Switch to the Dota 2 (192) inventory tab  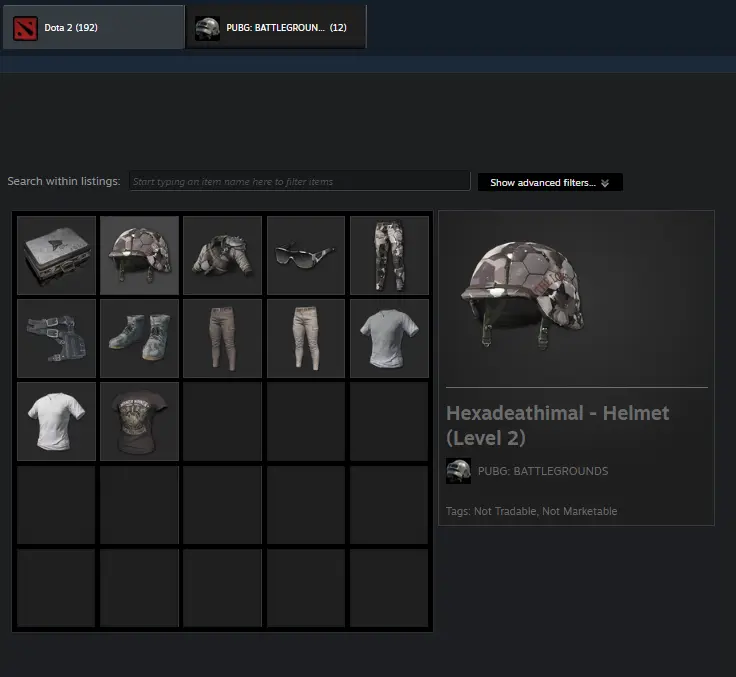click(x=93, y=27)
